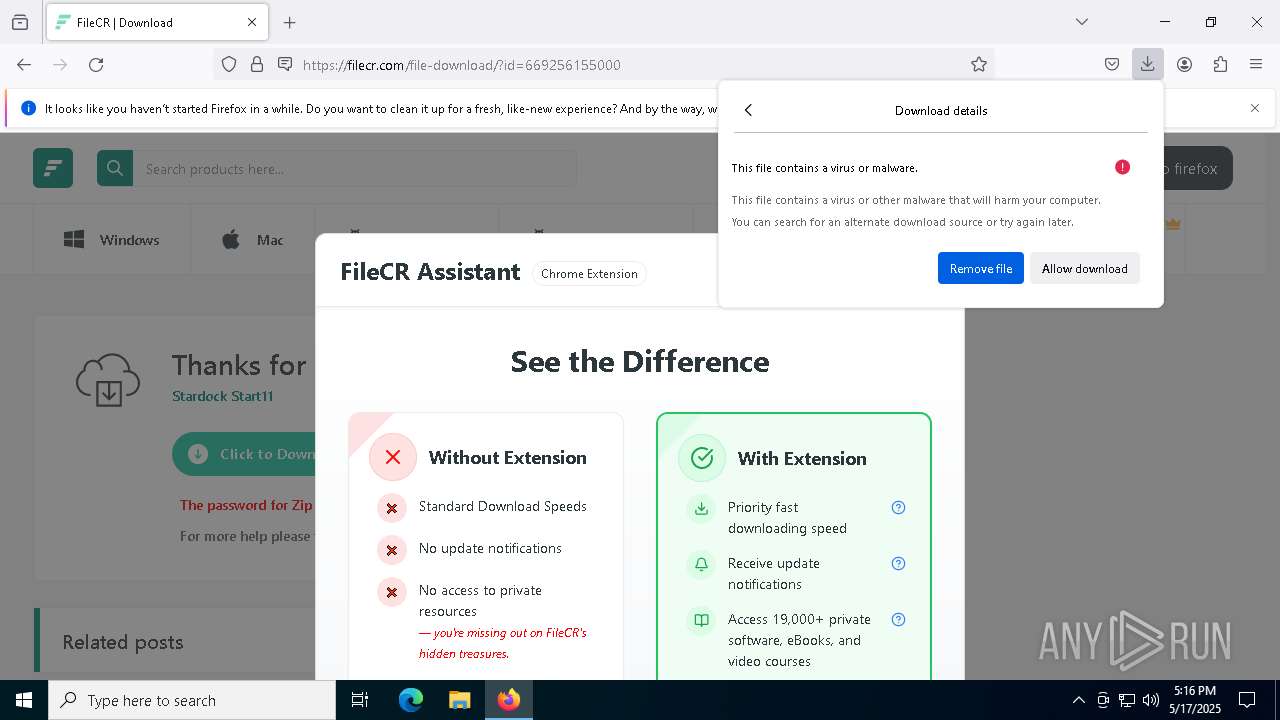This screenshot has height=720, width=1280.
Task: Click the site security padlock icon
Action: click(x=257, y=64)
